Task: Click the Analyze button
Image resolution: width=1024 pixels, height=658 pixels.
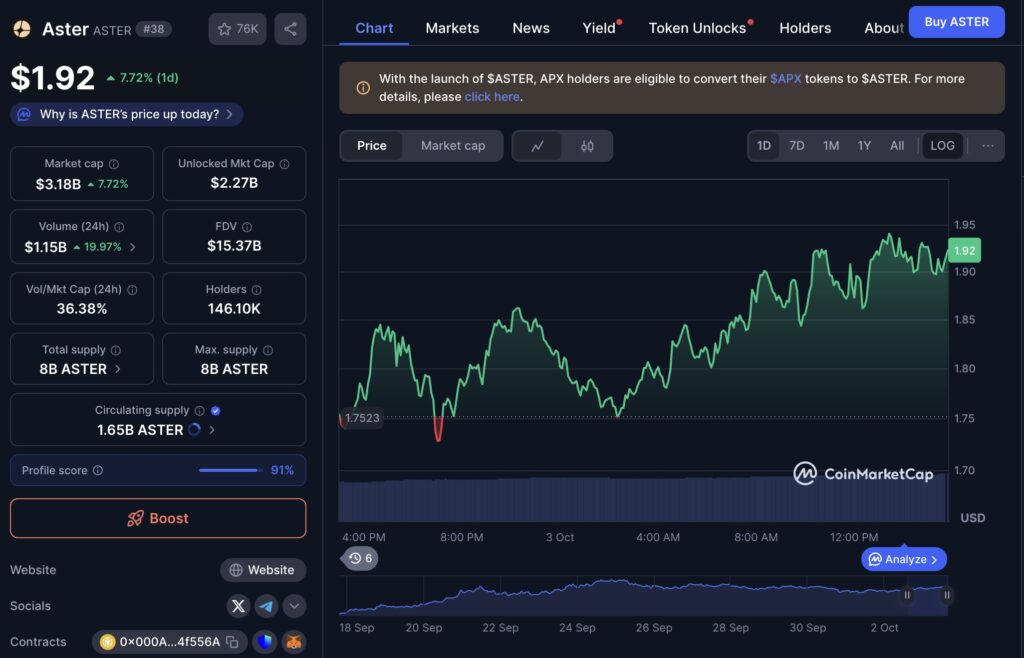Action: click(904, 559)
